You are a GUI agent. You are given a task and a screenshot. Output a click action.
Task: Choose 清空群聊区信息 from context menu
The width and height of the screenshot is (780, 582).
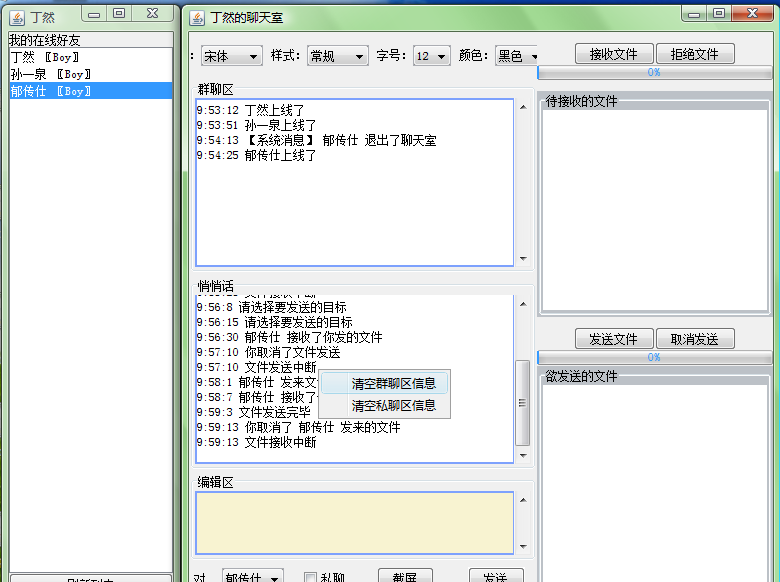(x=385, y=384)
